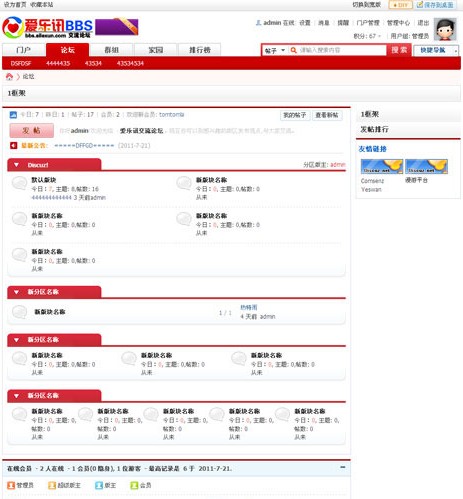Viewport: 463px width, 499px height.
Task: Open 查看新帖 view new posts
Action: [327, 115]
